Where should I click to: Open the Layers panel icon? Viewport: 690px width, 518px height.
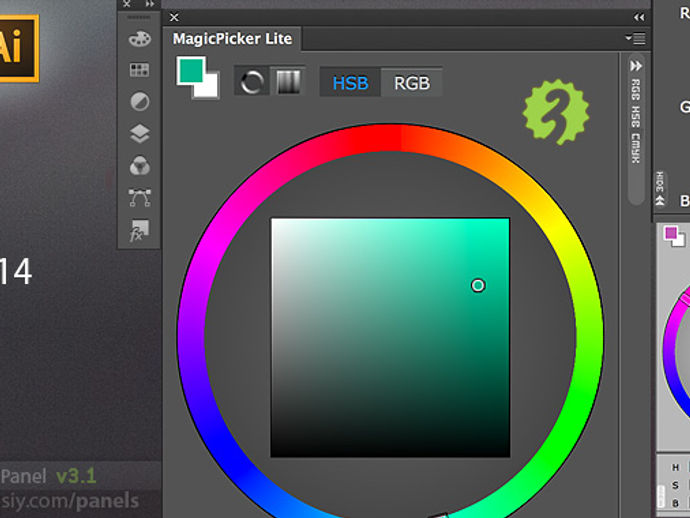pos(140,134)
